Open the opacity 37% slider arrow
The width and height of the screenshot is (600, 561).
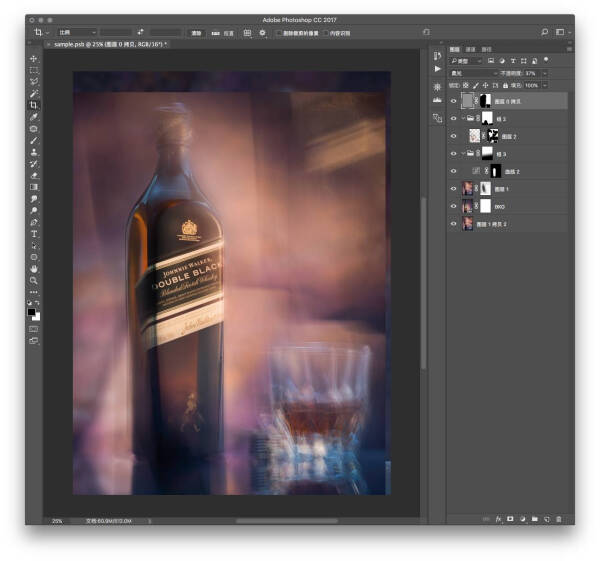point(545,73)
